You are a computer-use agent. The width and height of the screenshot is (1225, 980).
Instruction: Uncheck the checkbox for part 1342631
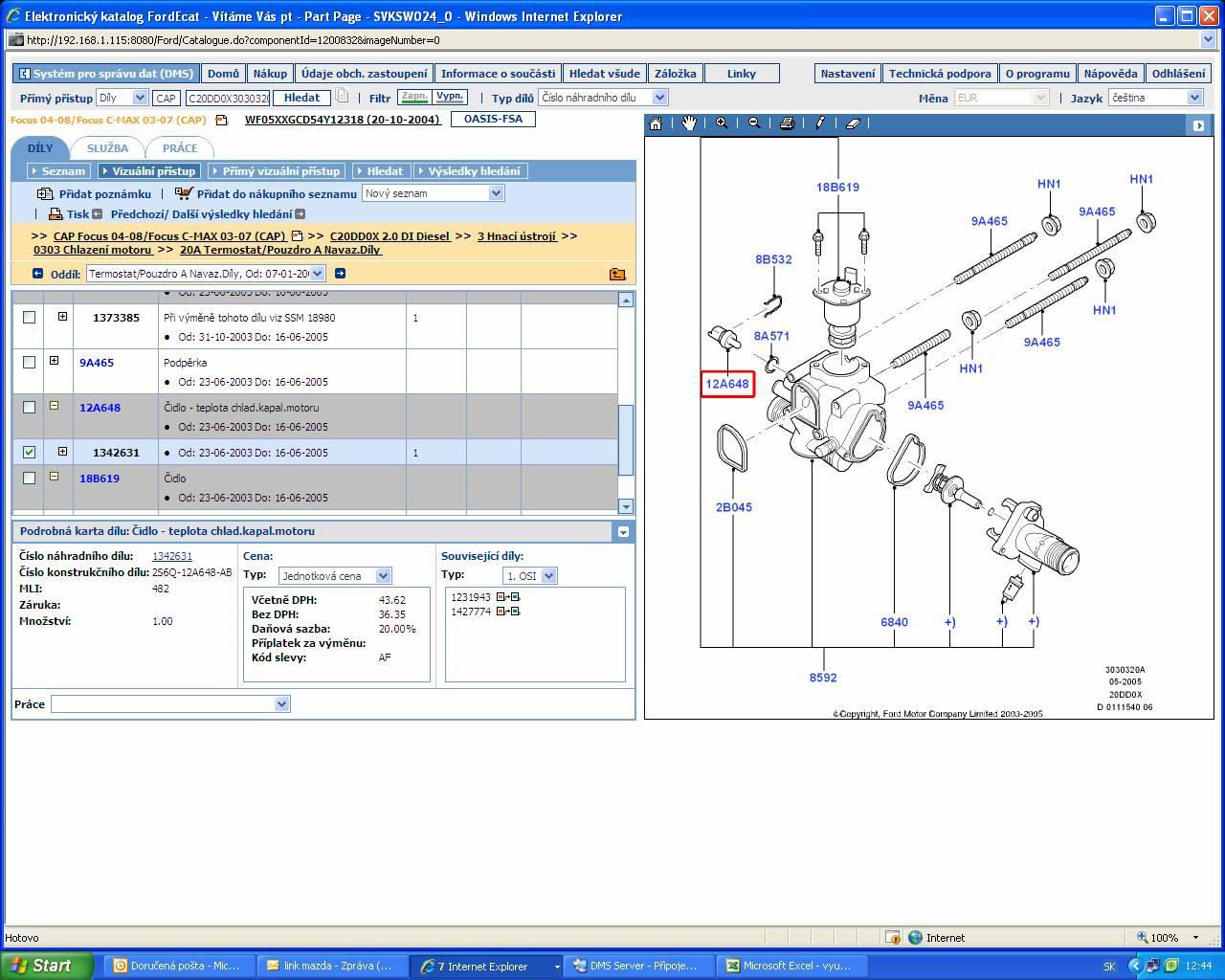pos(29,452)
